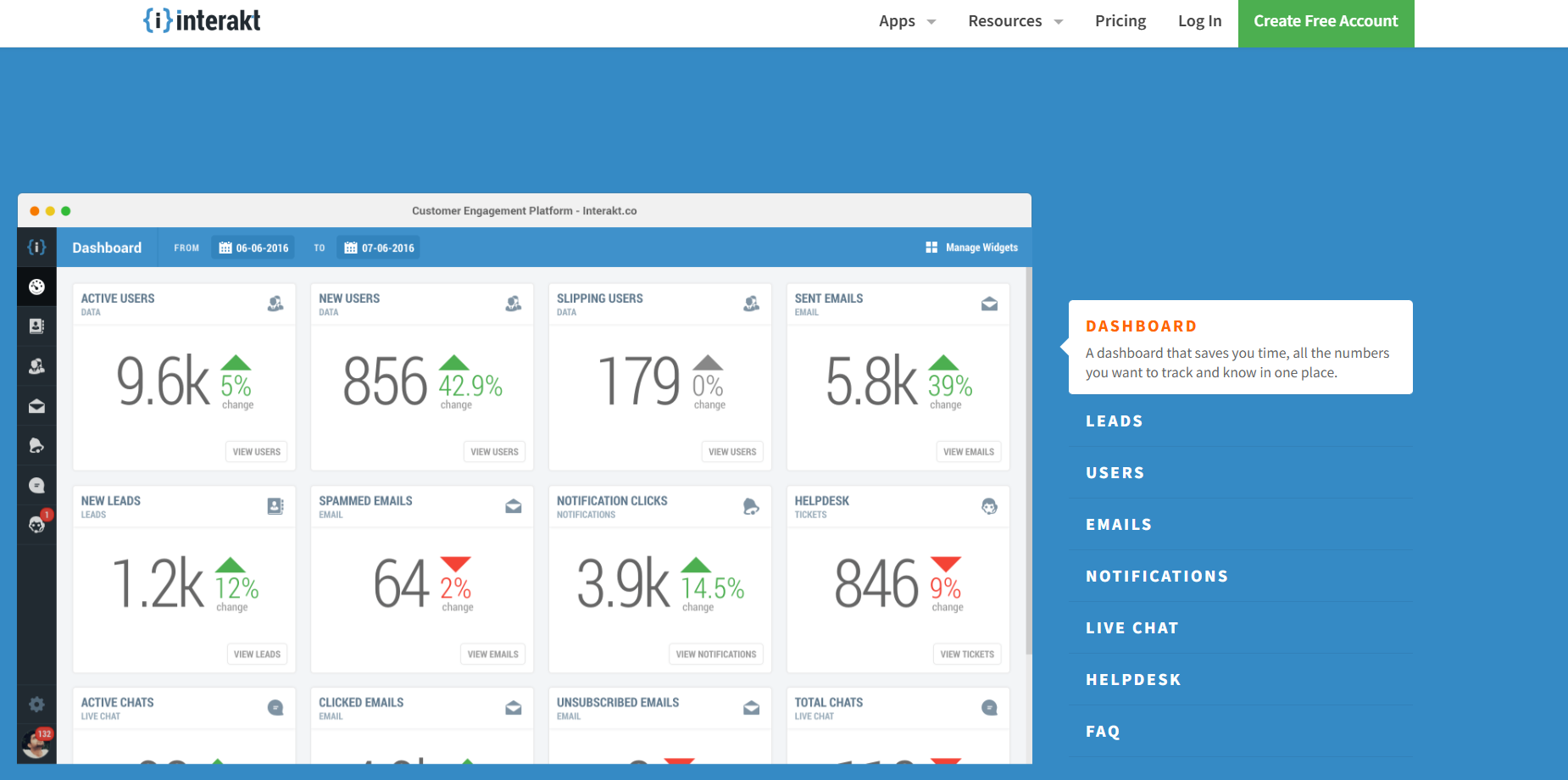Click View Leads button
1568x780 pixels.
[257, 655]
